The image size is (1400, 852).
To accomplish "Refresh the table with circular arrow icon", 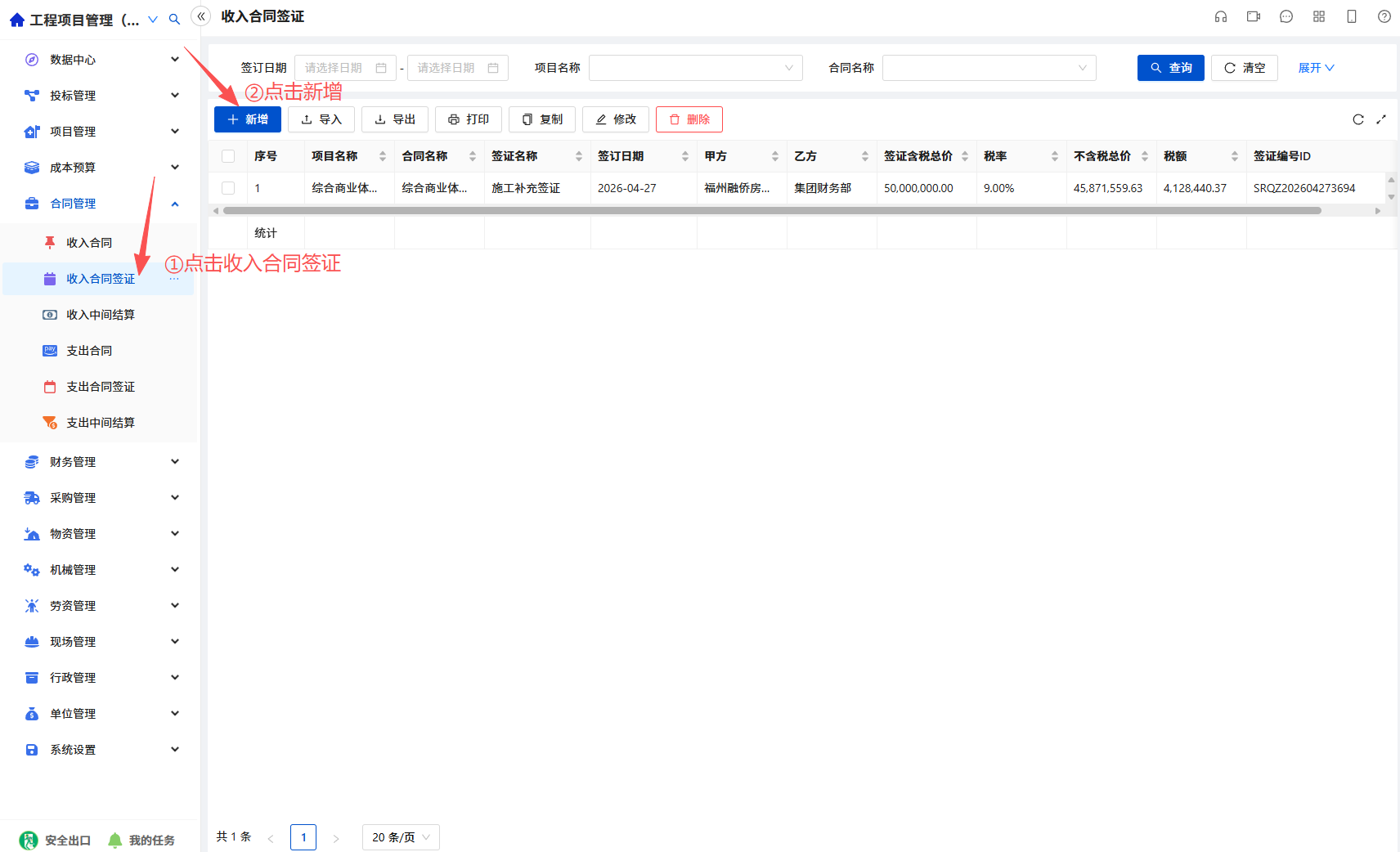I will pos(1358,119).
